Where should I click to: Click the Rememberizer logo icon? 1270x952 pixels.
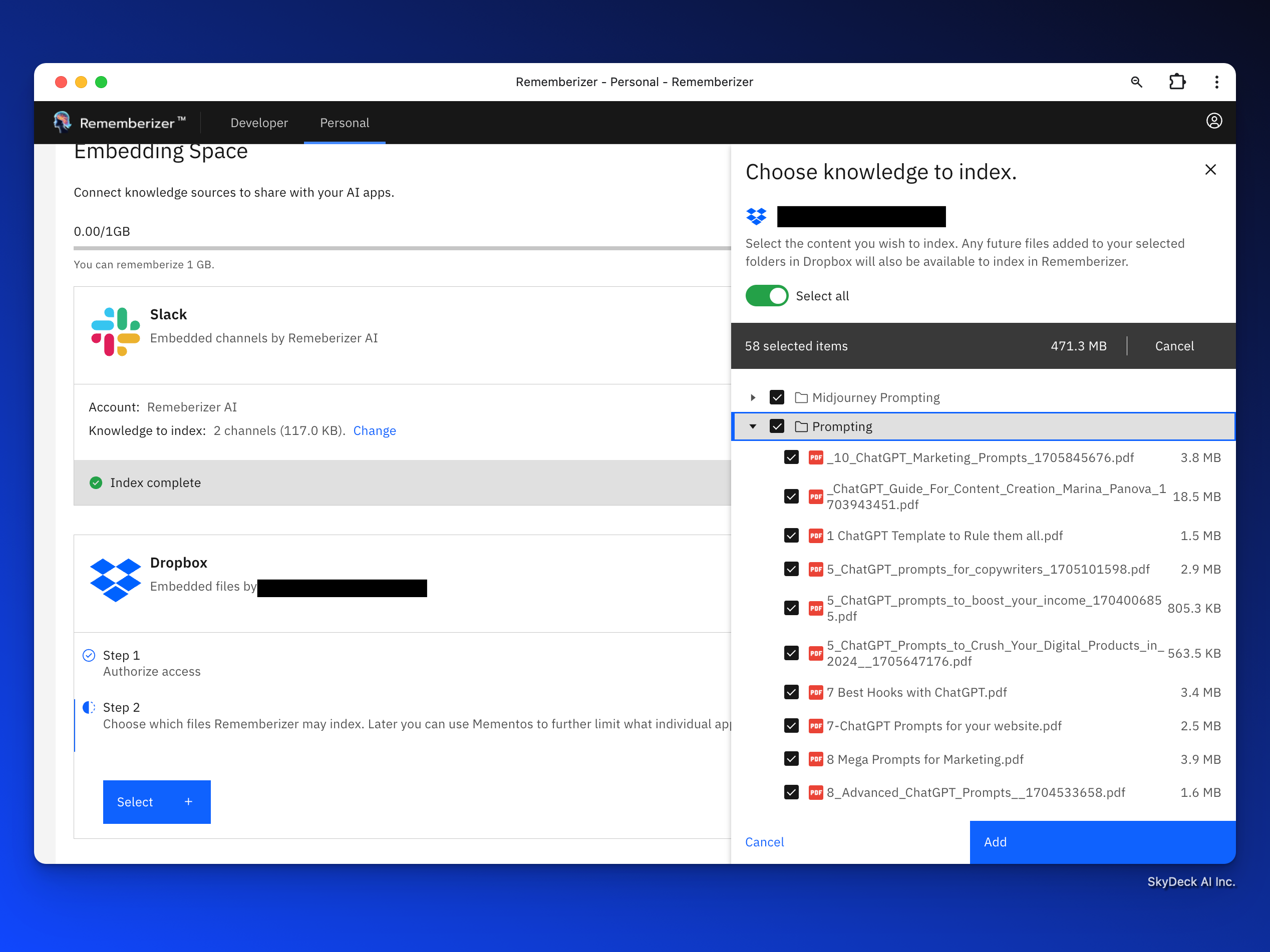click(x=62, y=122)
